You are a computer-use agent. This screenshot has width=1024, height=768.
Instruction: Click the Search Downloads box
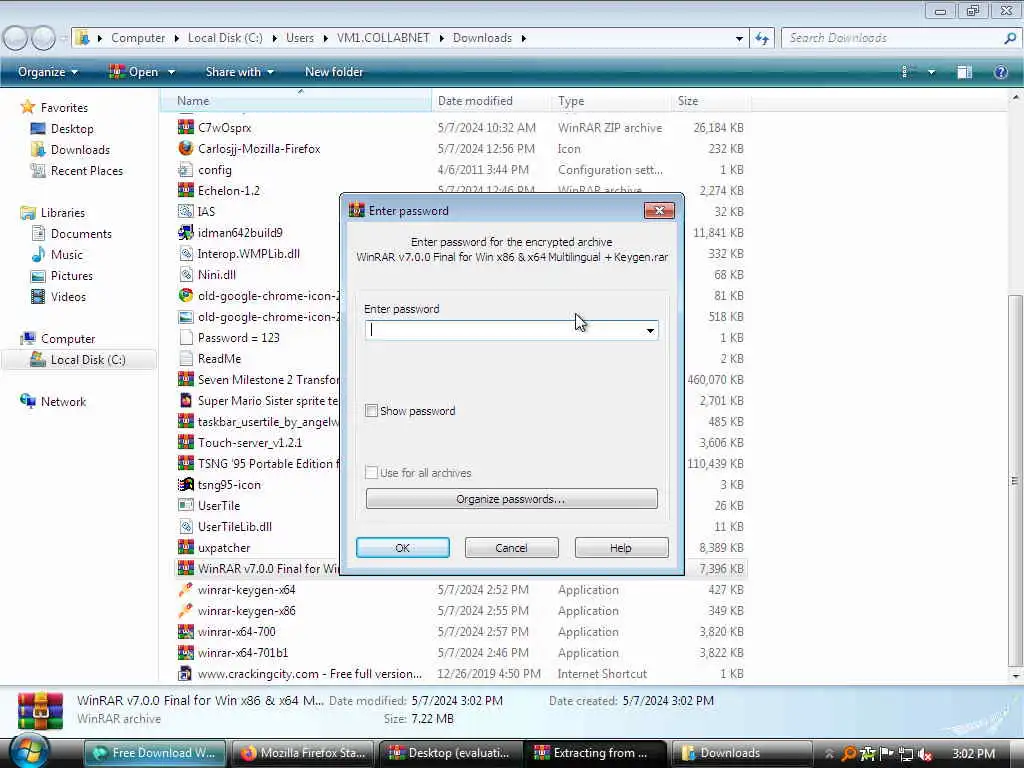(x=892, y=38)
